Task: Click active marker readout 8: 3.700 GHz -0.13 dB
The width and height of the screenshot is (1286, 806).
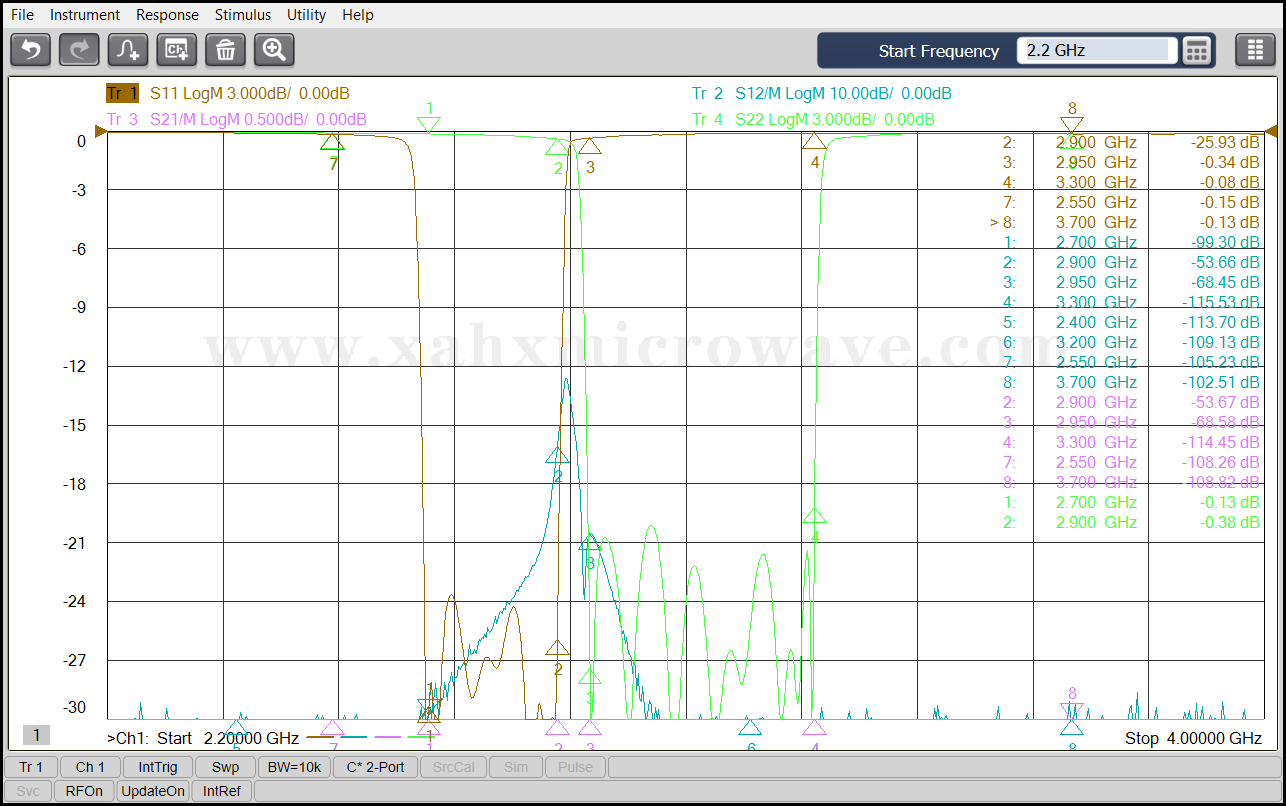Action: pos(1125,222)
